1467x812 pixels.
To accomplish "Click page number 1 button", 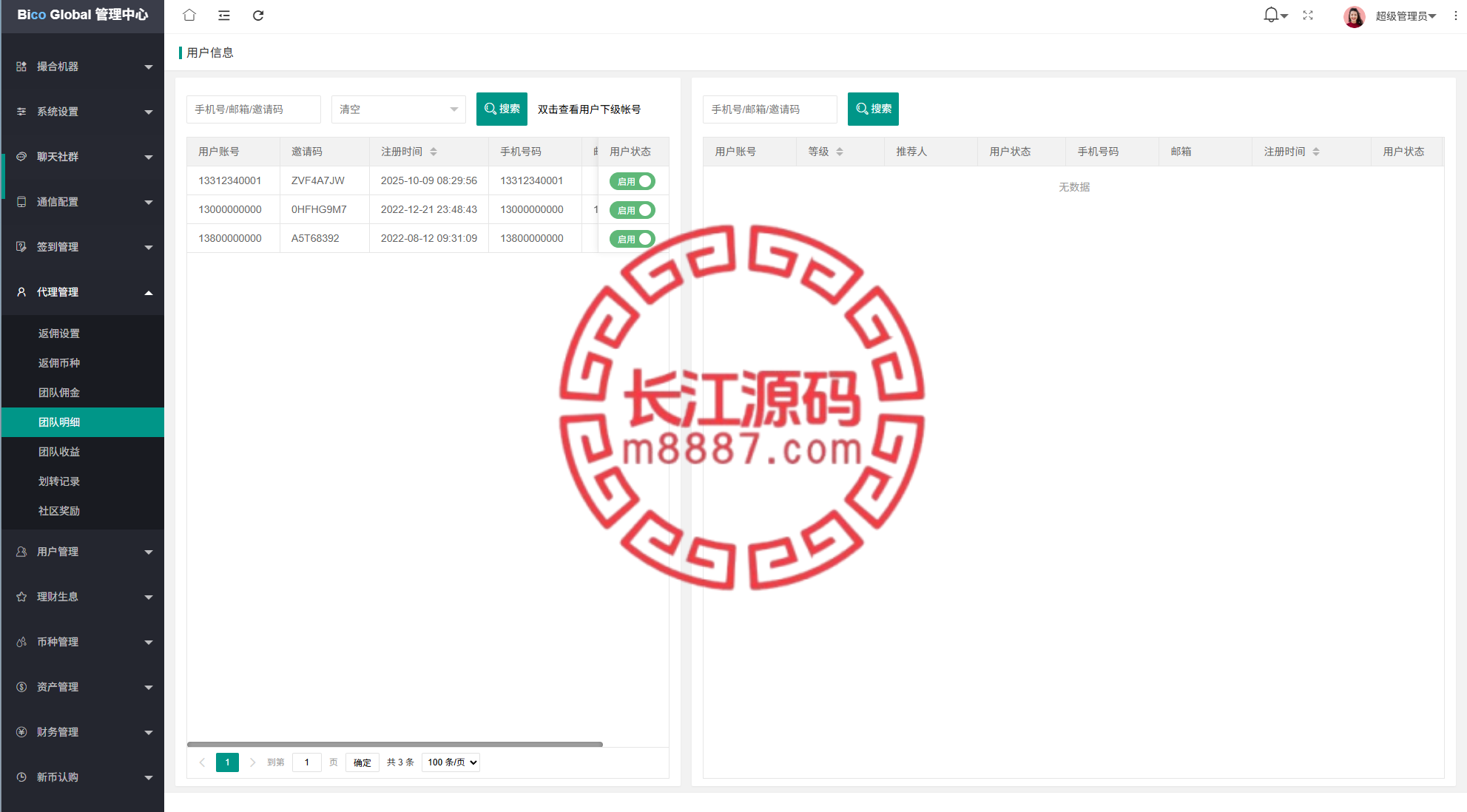I will pos(227,762).
